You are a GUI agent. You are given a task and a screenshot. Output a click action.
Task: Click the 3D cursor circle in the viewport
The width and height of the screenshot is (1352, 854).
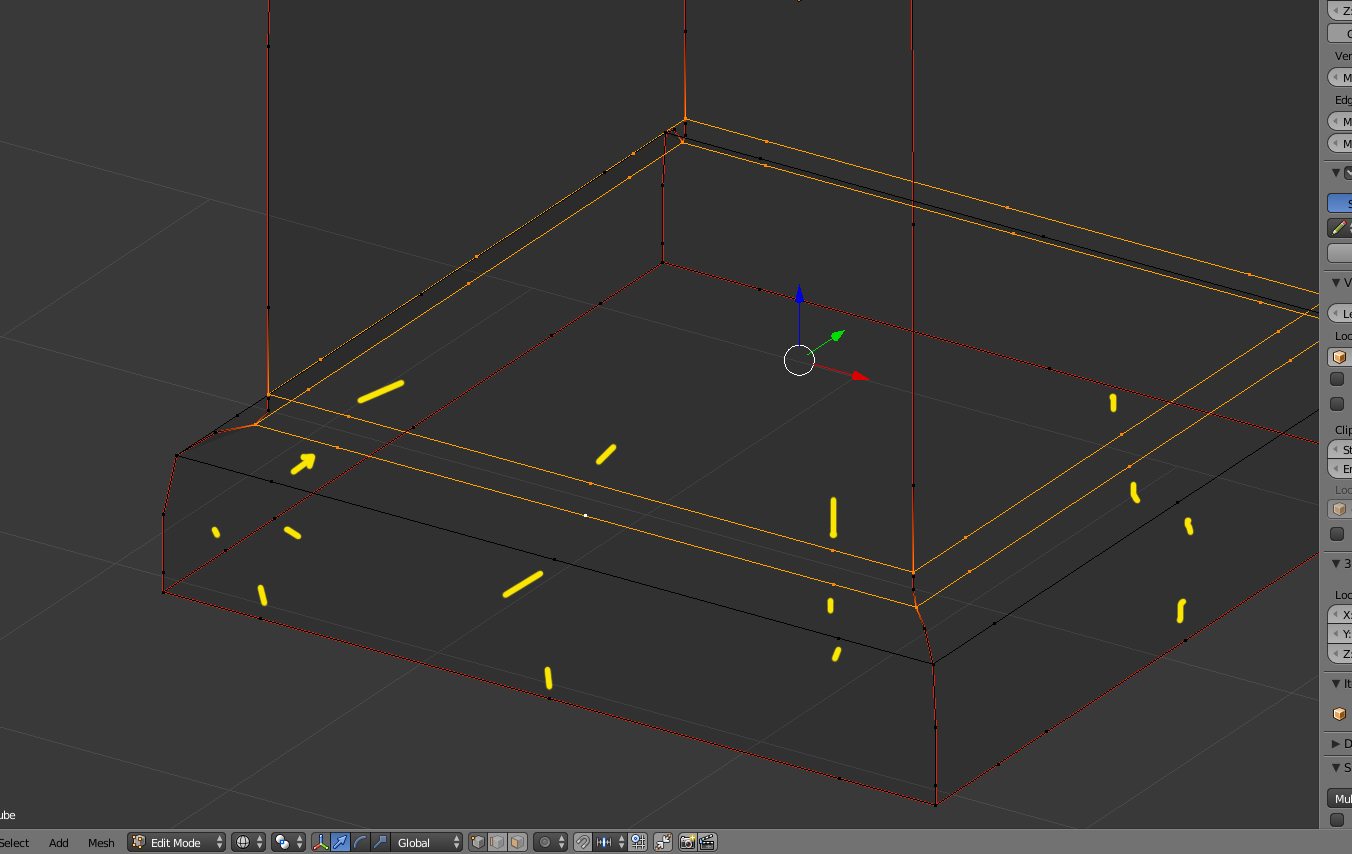(799, 360)
